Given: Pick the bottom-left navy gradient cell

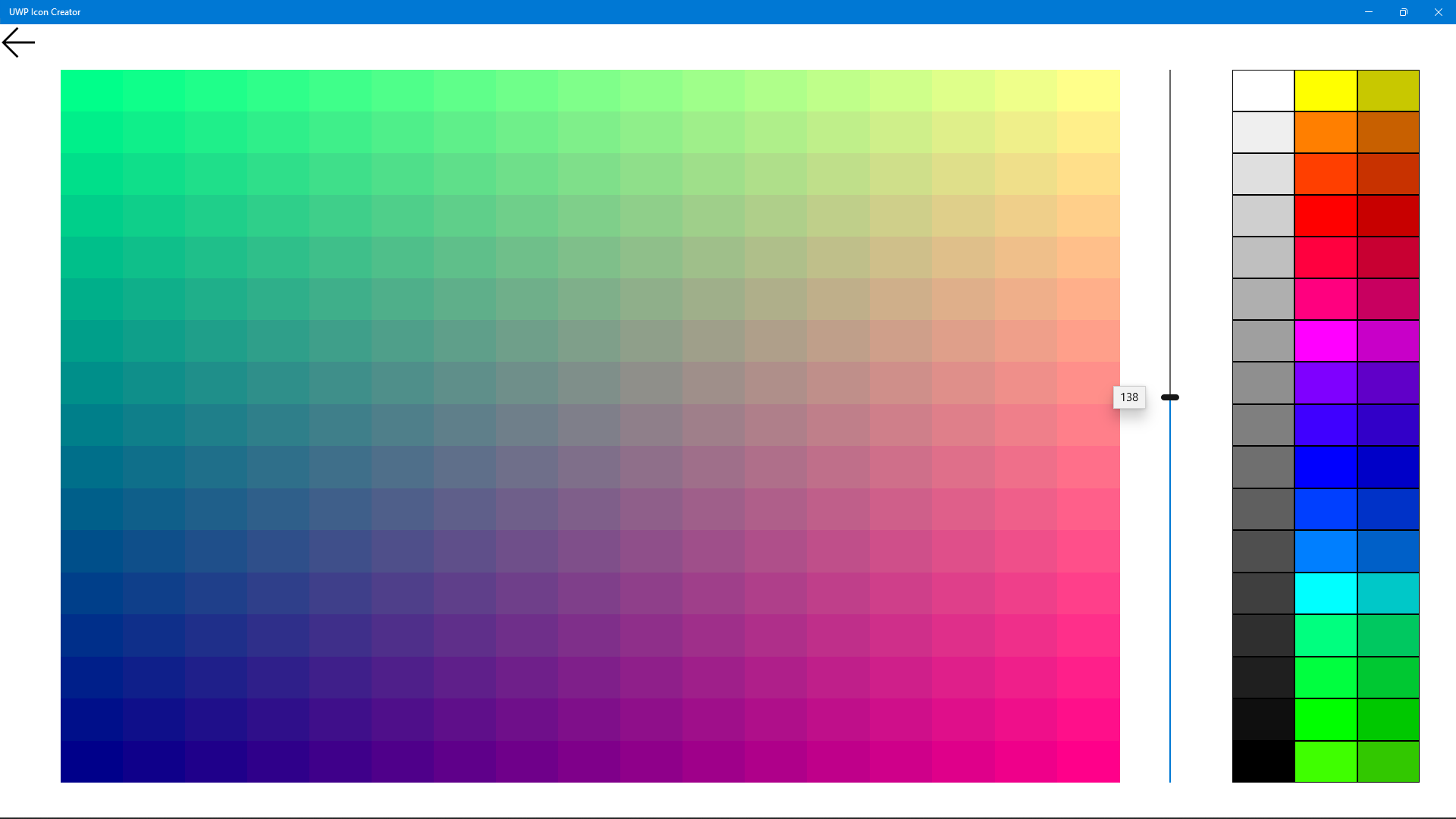Looking at the screenshot, I should tap(92, 761).
